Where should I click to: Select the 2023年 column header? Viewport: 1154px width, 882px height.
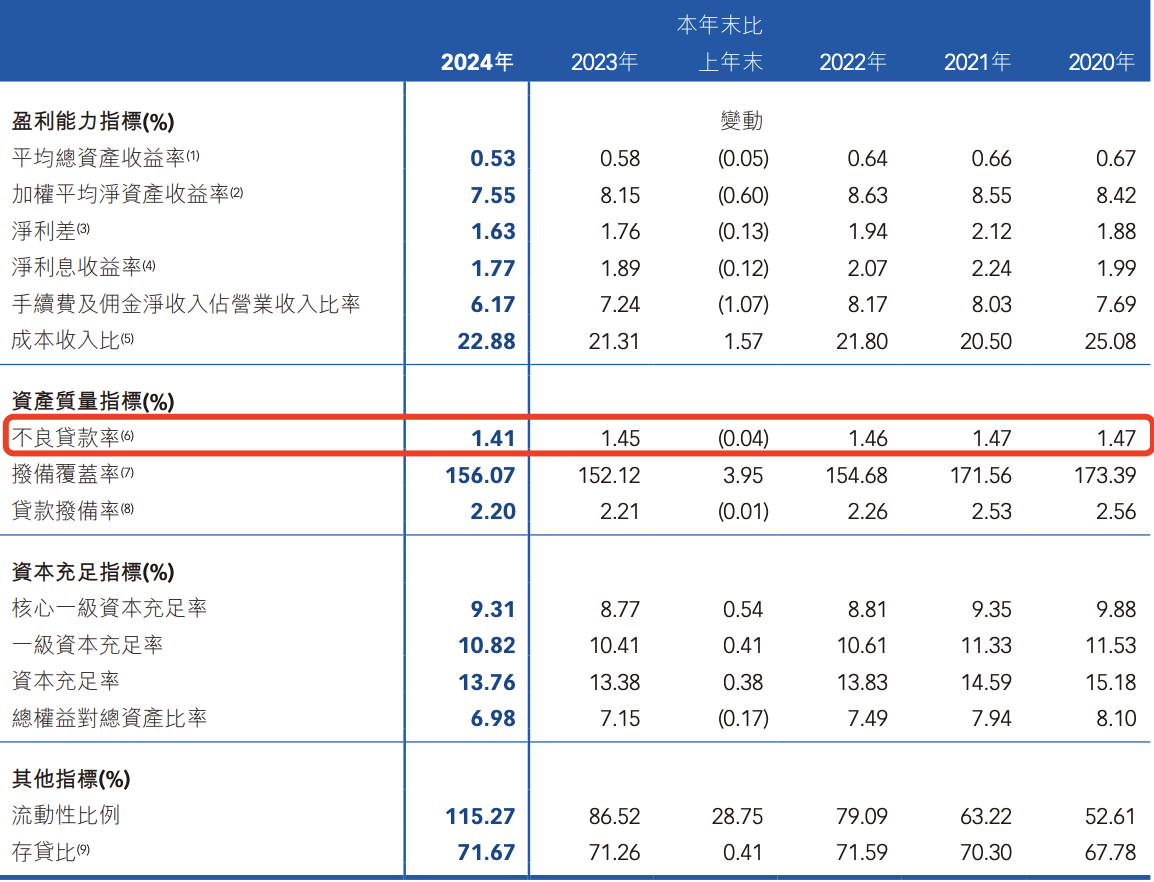[604, 62]
